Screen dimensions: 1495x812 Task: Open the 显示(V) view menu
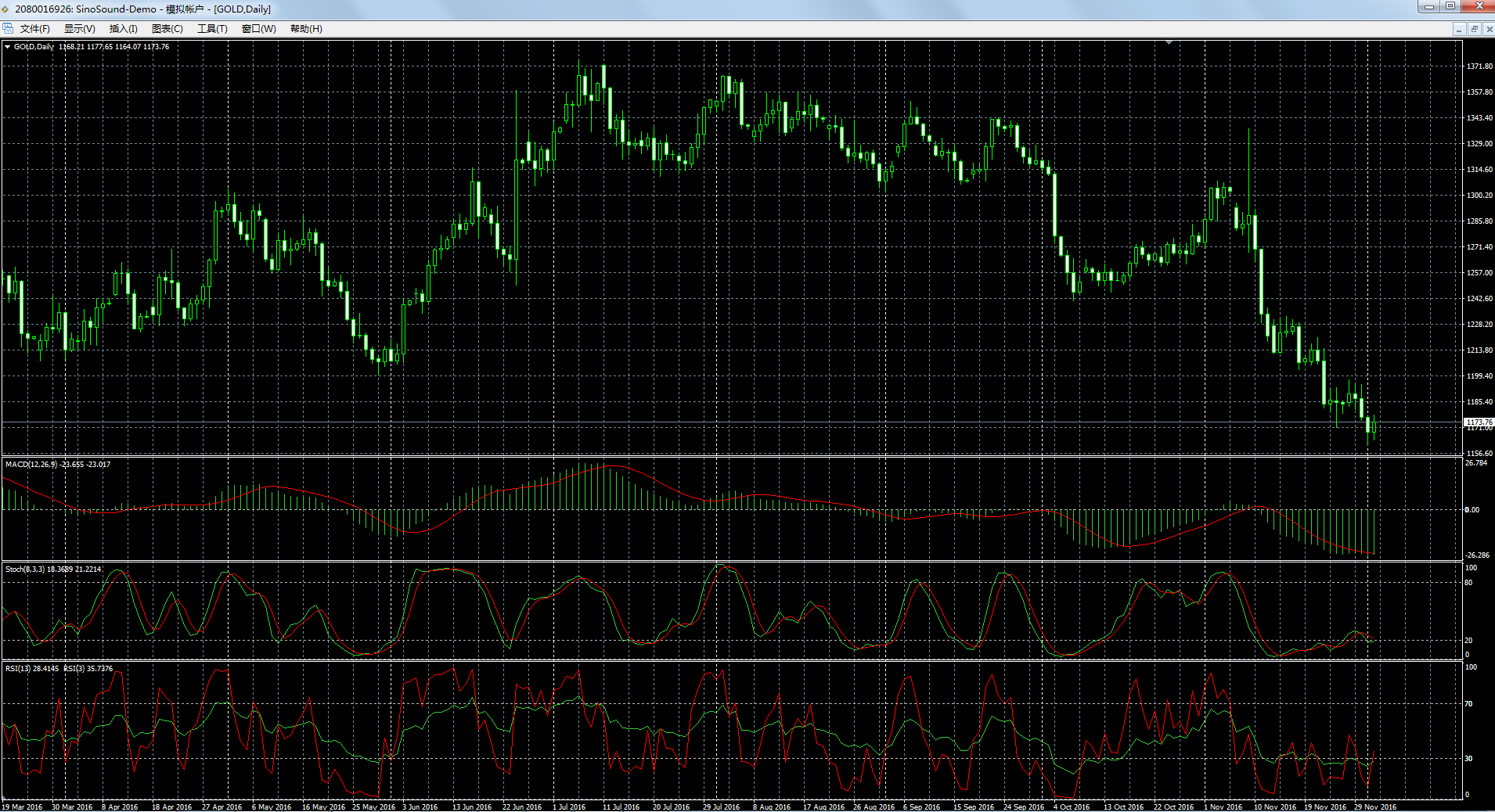point(79,29)
